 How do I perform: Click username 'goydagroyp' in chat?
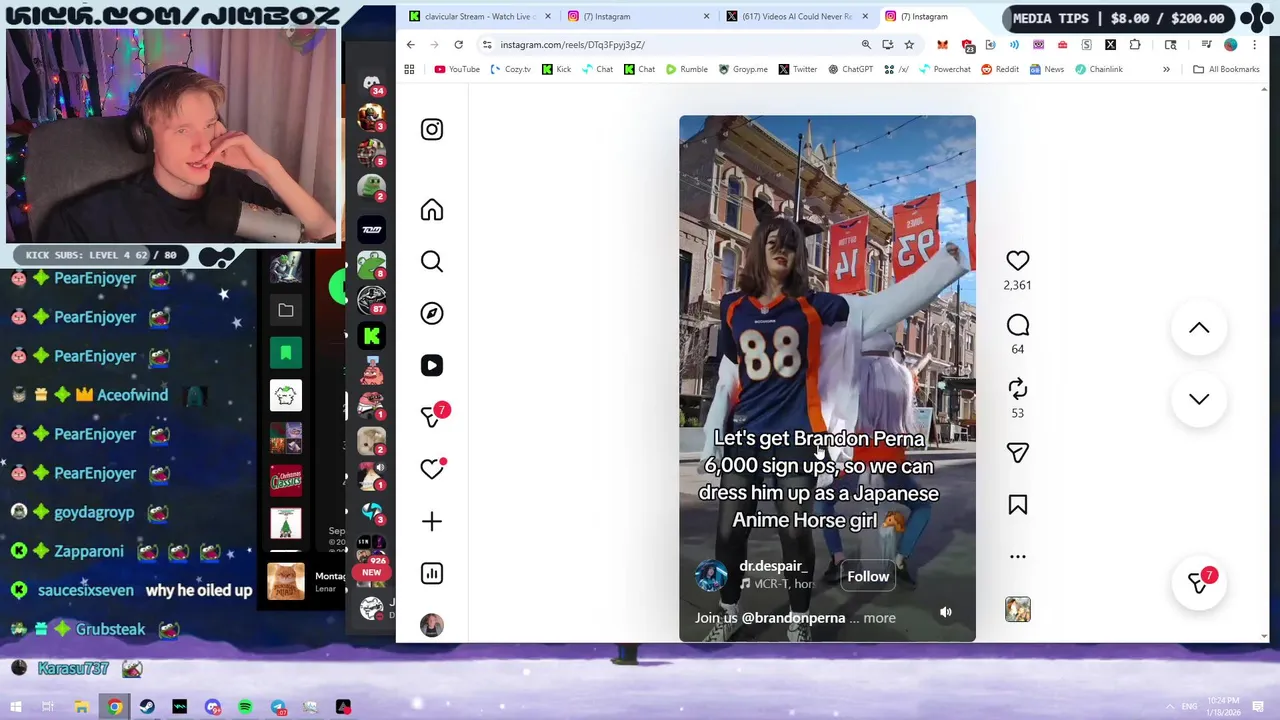pyautogui.click(x=94, y=512)
